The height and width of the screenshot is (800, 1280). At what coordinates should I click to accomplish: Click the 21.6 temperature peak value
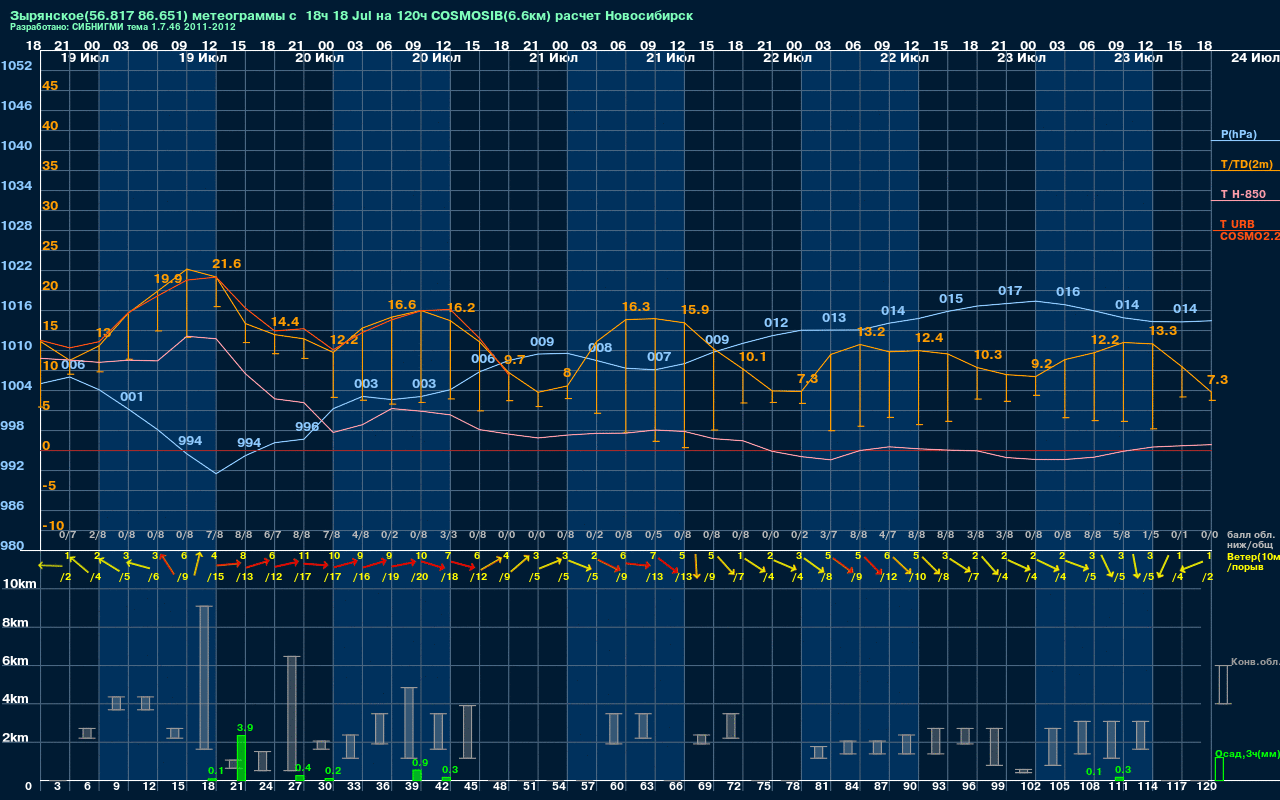click(226, 264)
